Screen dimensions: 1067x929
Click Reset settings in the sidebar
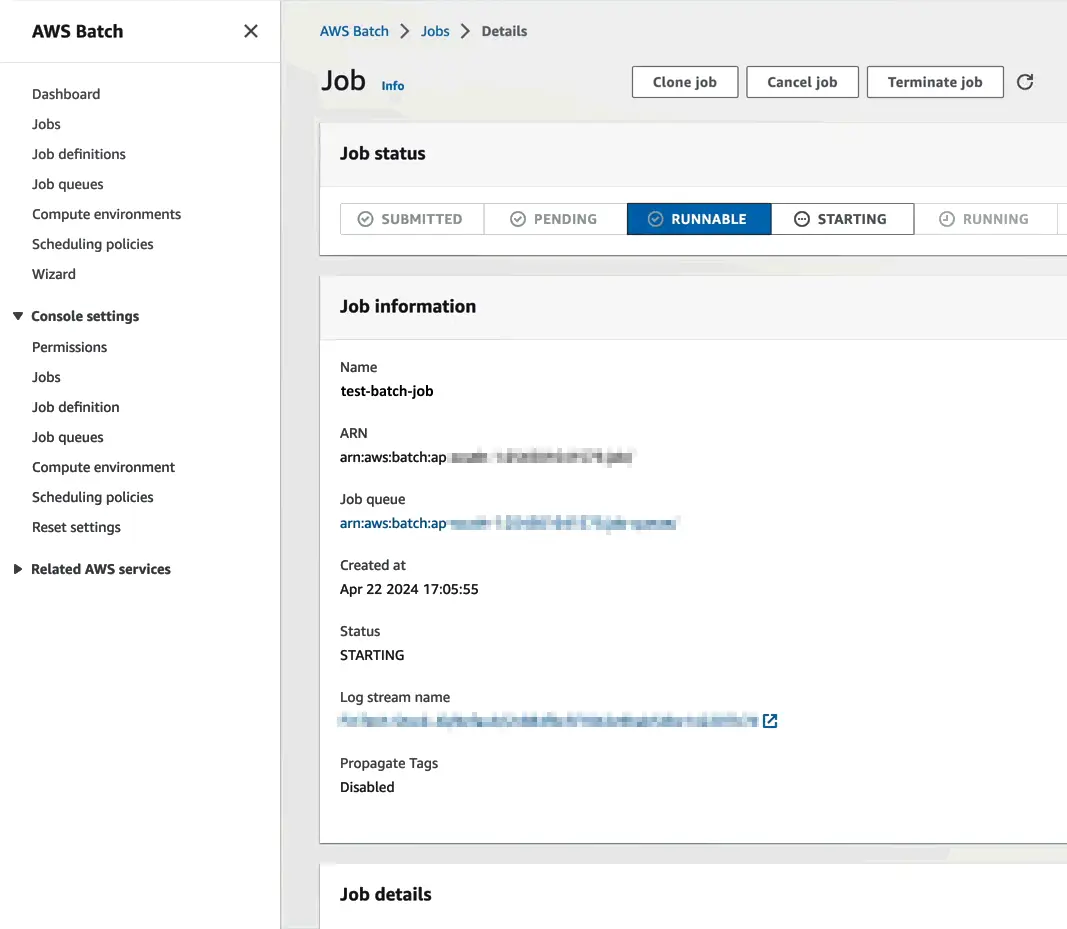[76, 527]
